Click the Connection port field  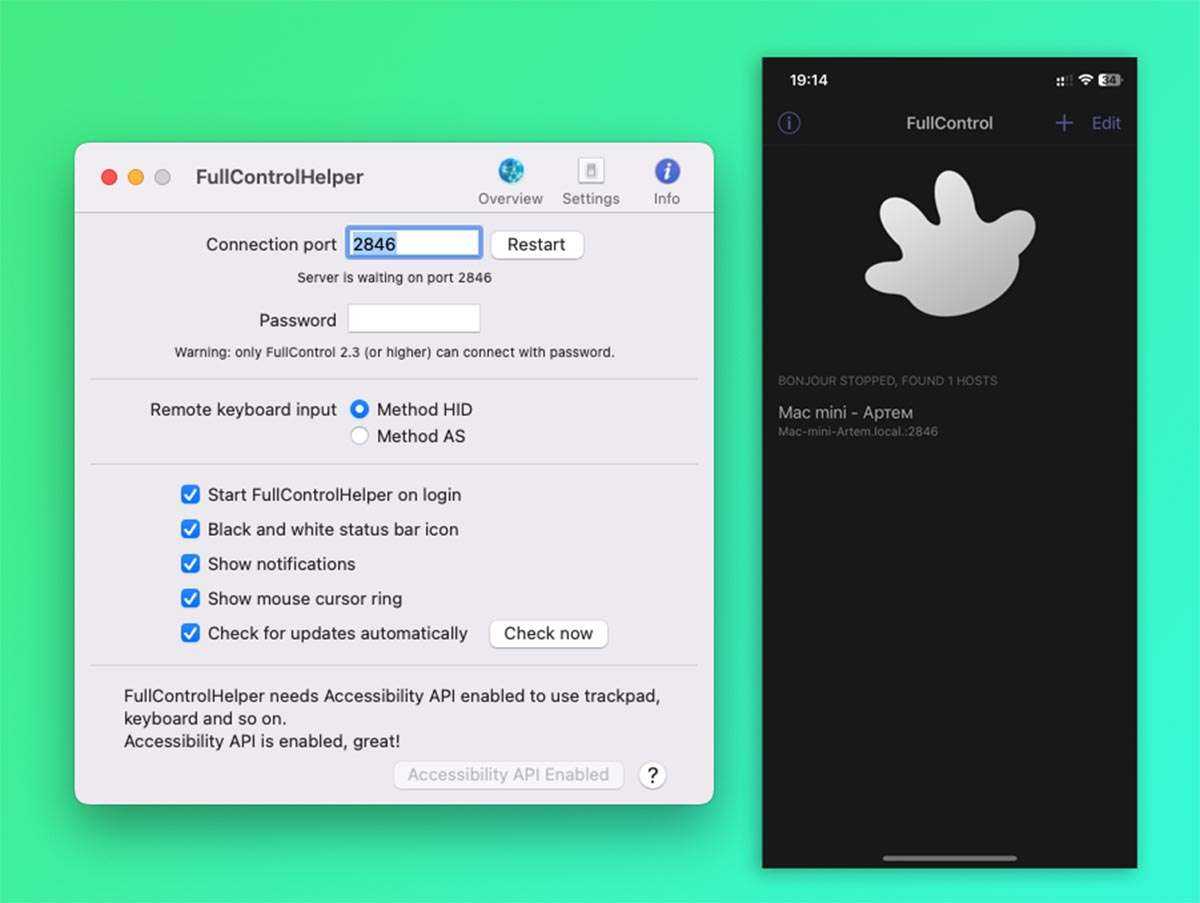[x=414, y=244]
